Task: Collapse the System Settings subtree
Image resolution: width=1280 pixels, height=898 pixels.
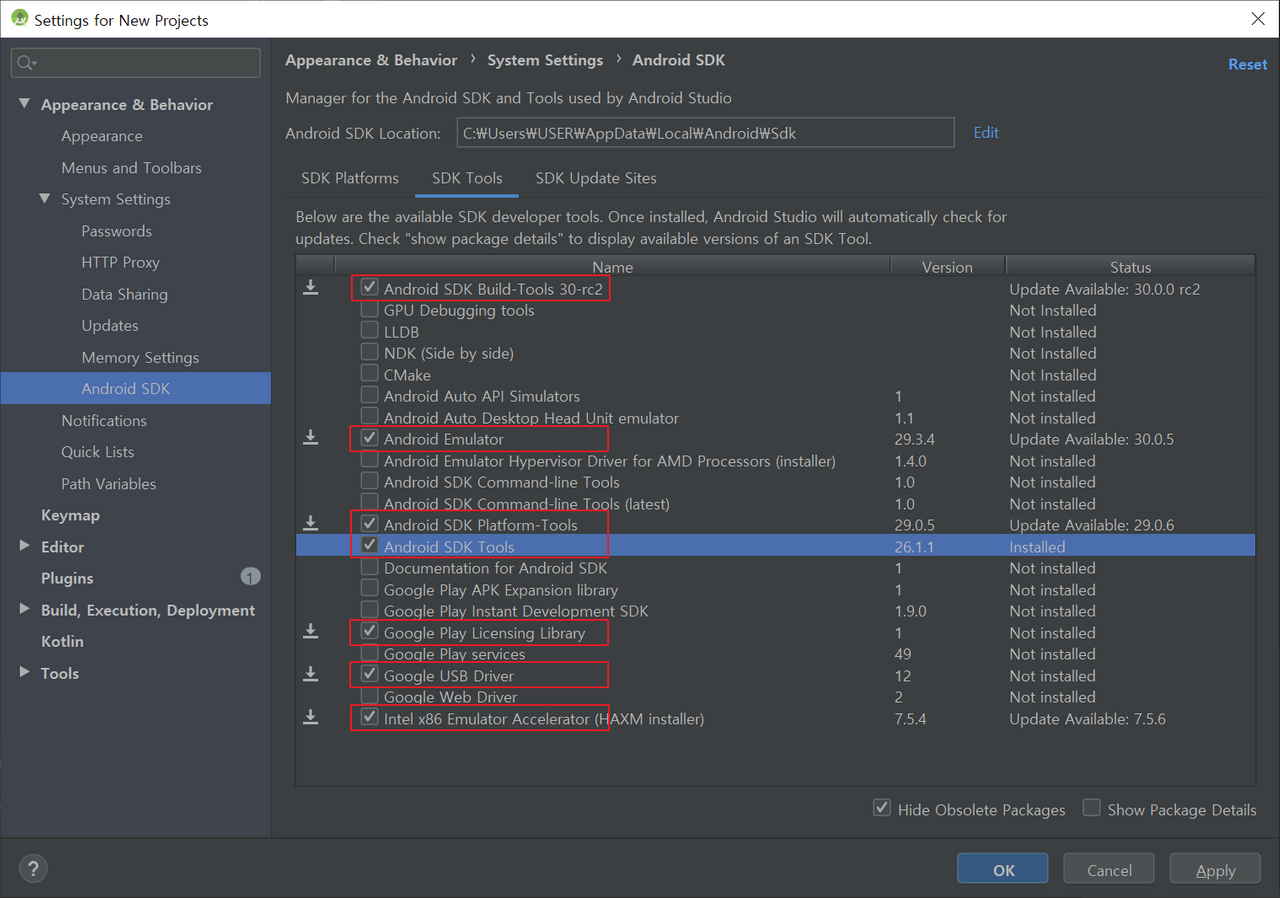Action: click(x=45, y=199)
